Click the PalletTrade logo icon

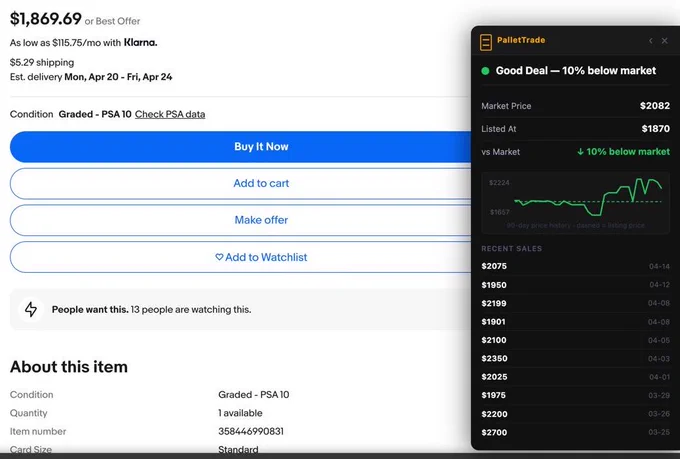click(486, 42)
